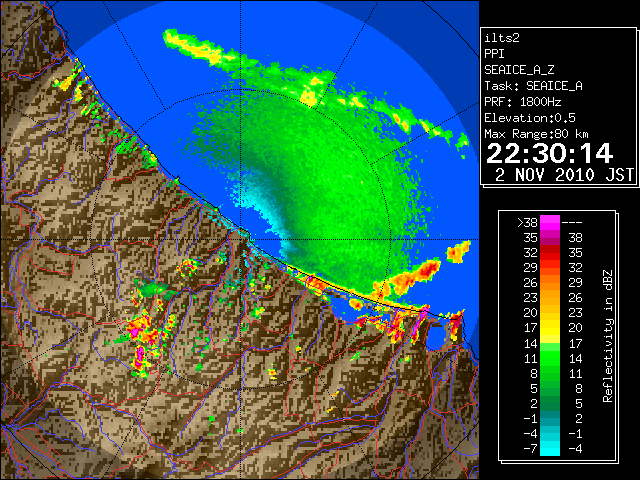Screen dimensions: 640x480
Task: Pick the bright green band on the scale
Action: [x=550, y=358]
